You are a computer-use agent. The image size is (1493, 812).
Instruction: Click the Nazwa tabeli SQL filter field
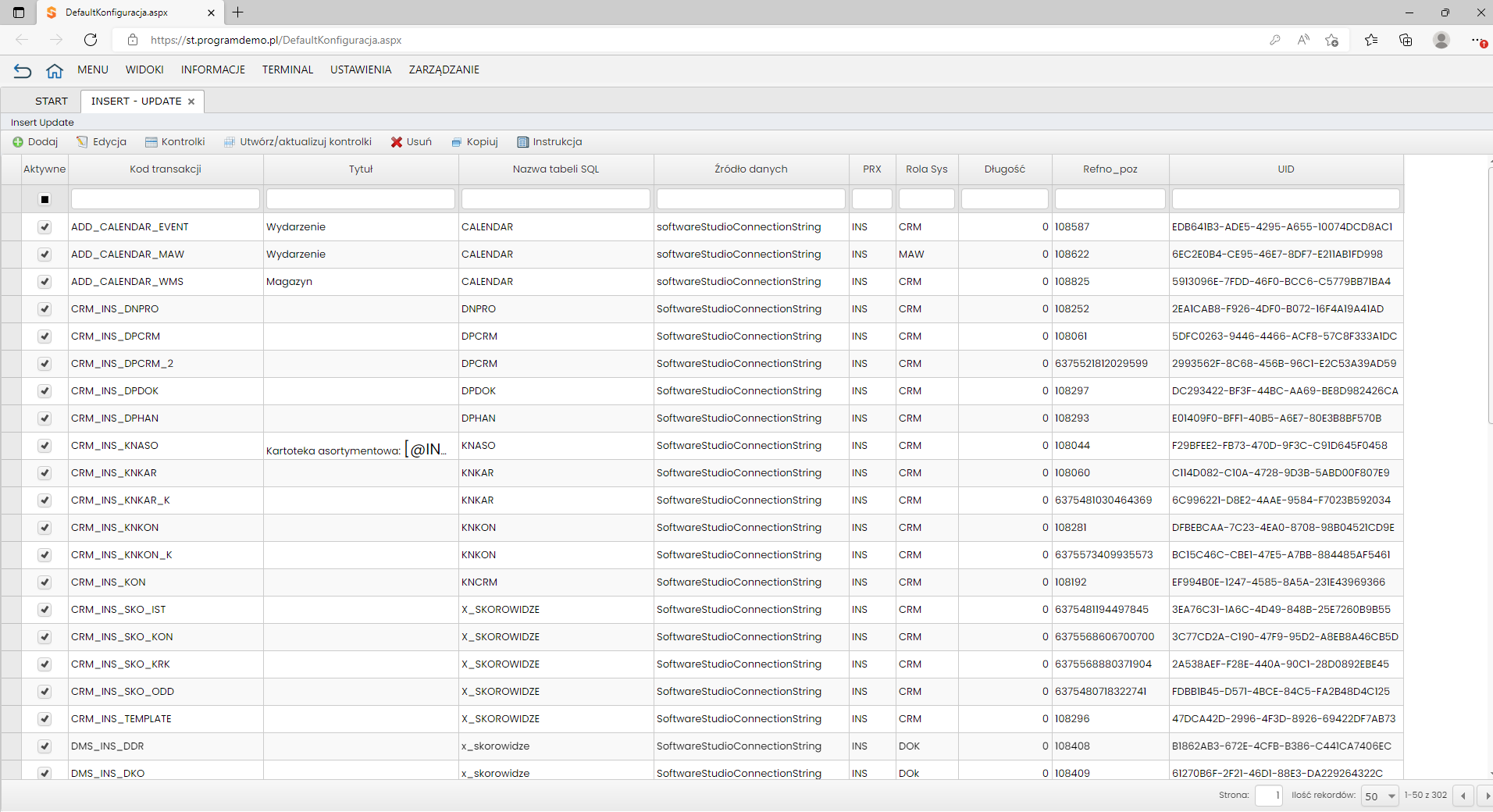tap(556, 199)
